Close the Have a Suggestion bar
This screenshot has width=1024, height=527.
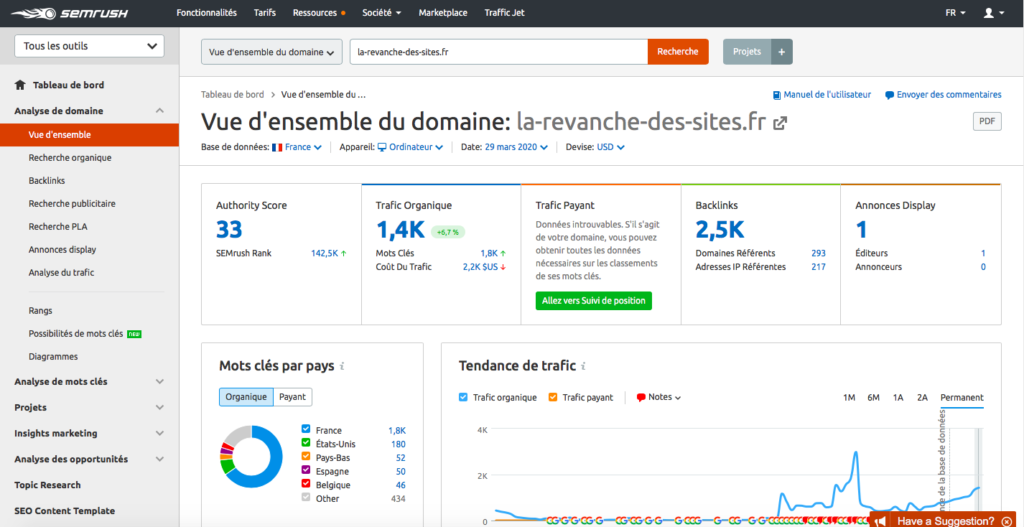pos(1006,521)
